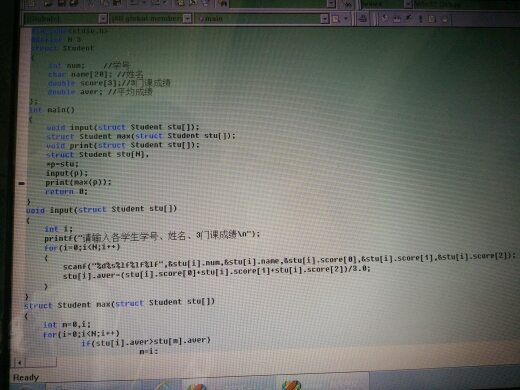The height and width of the screenshot is (390, 520).
Task: Click the 'int num;' line
Action: tap(67, 66)
